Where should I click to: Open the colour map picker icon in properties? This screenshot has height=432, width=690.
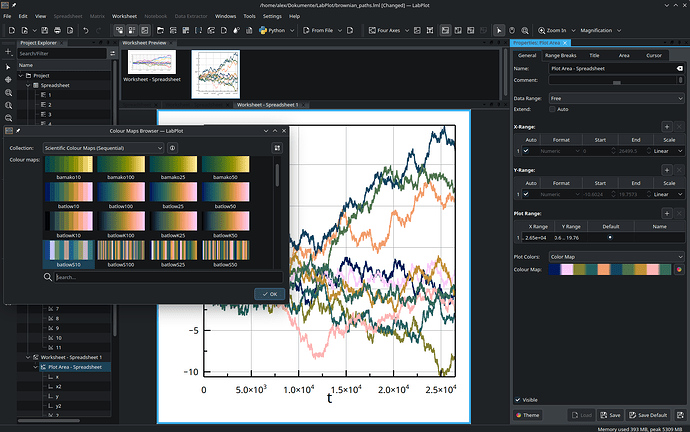[679, 270]
